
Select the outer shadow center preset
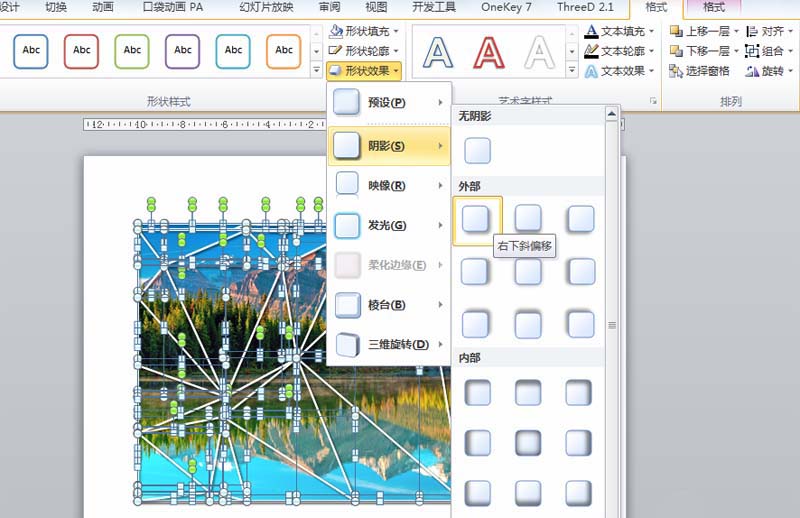tap(528, 272)
